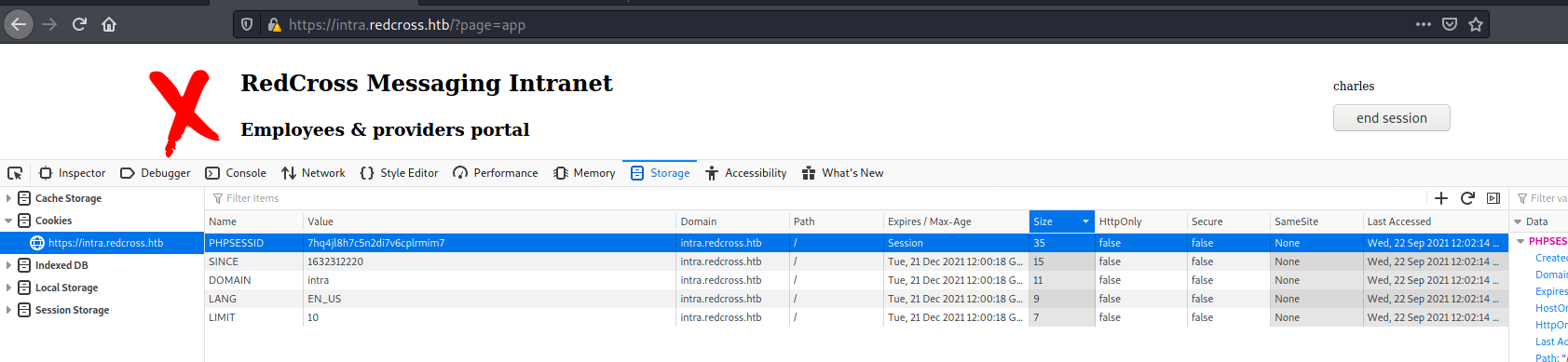Screen dimensions: 1568x362
Task: Click the Cookies label in the storage tree
Action: pyautogui.click(x=53, y=221)
